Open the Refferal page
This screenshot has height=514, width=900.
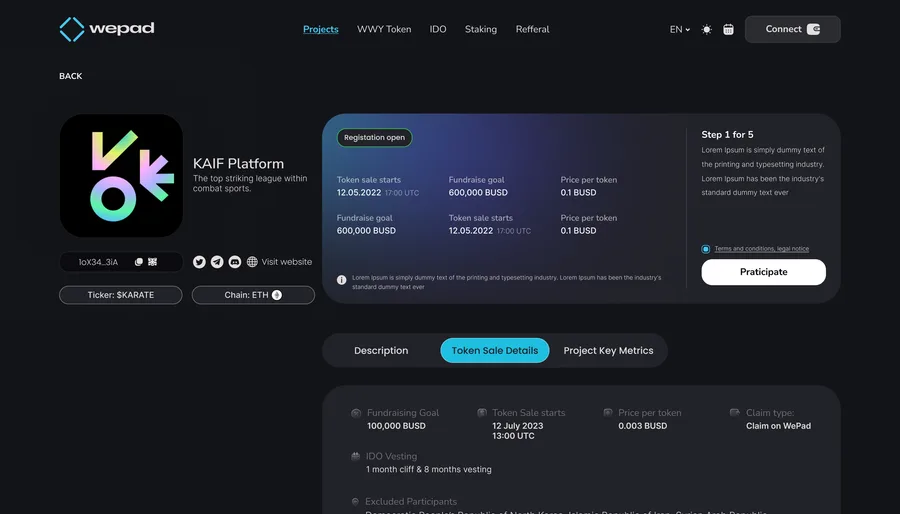click(x=533, y=29)
